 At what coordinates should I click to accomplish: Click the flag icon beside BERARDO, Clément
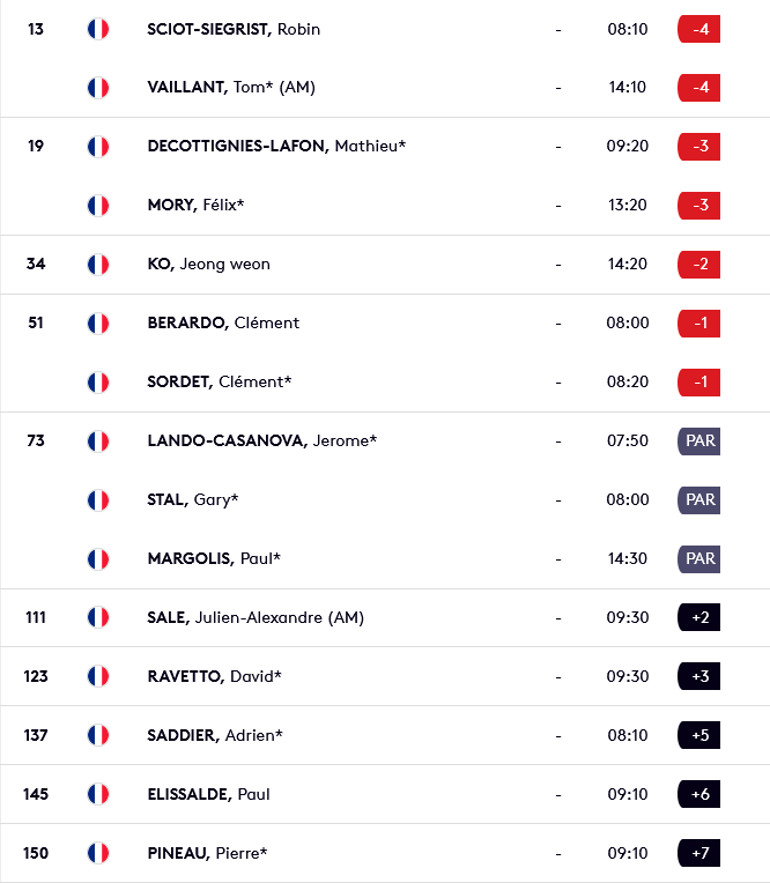[98, 323]
